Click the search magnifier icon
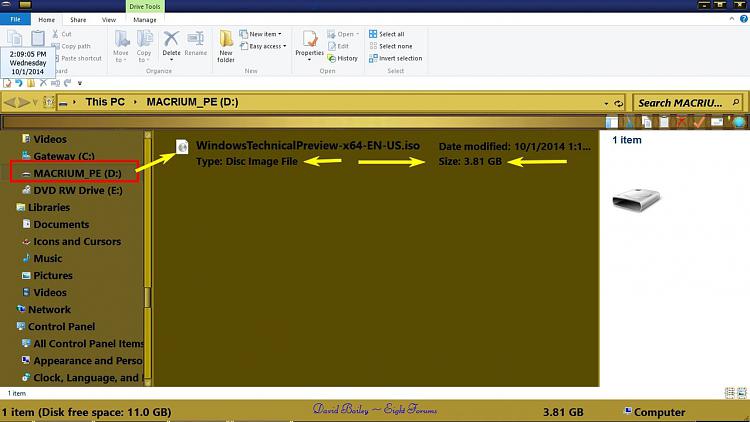The image size is (750, 422). (736, 102)
